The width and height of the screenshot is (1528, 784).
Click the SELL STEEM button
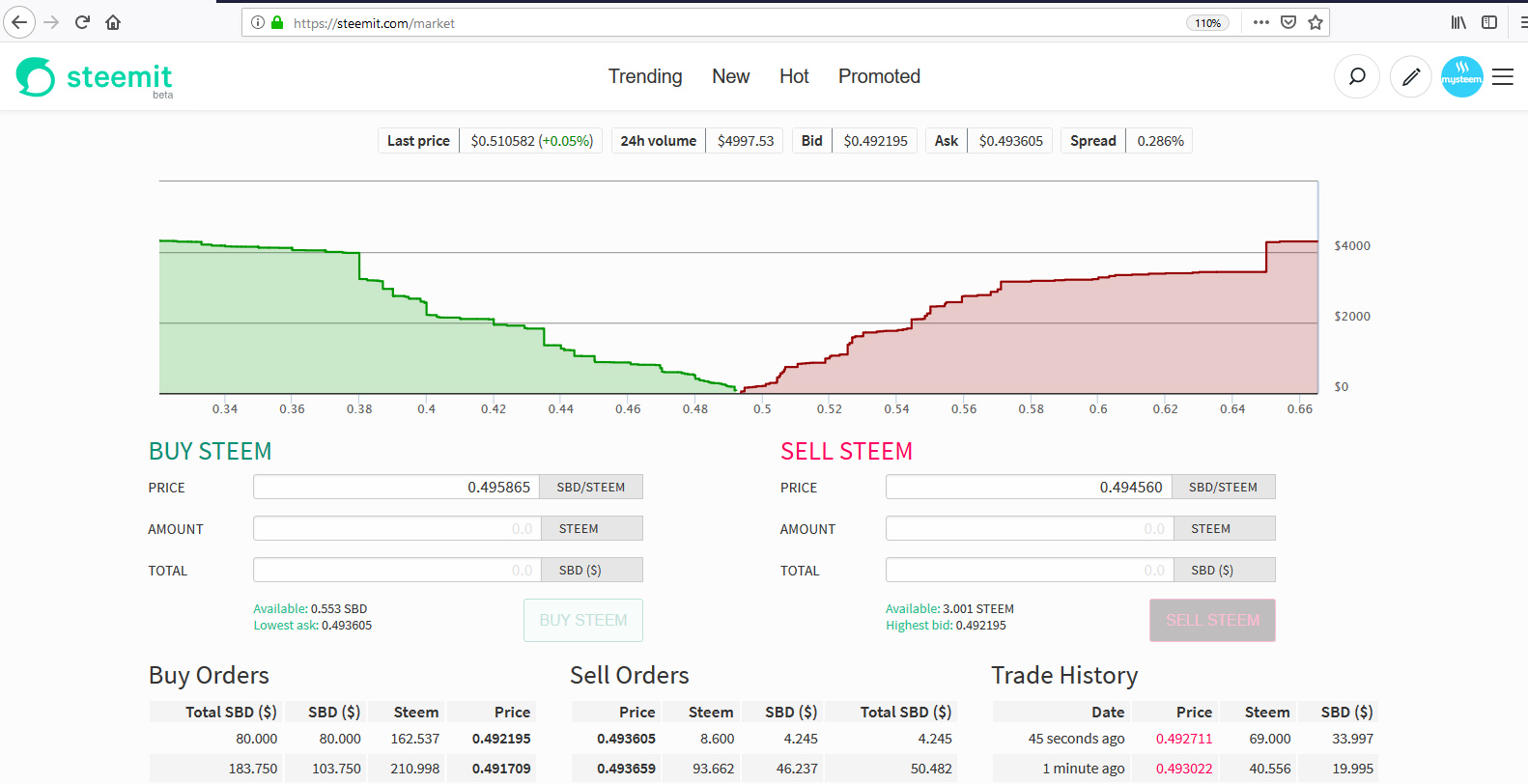1212,620
